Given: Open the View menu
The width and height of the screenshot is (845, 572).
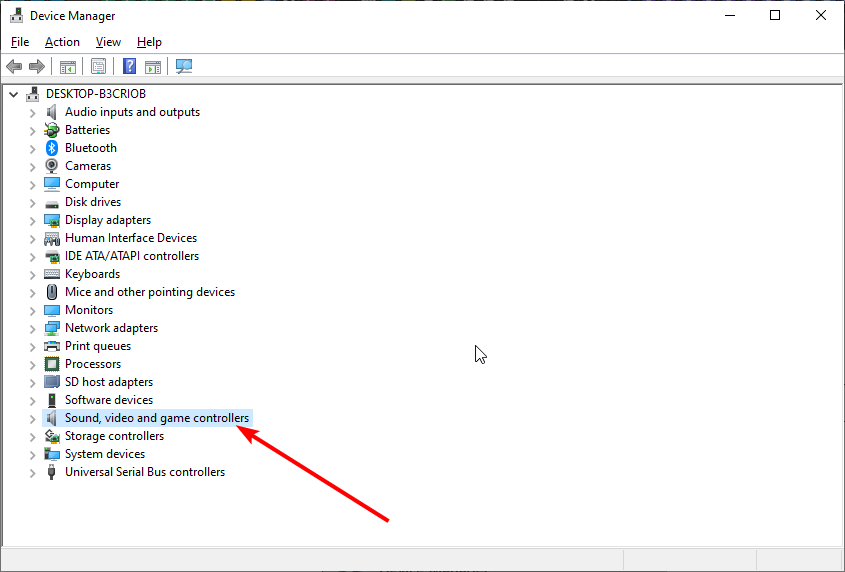Looking at the screenshot, I should coord(108,42).
